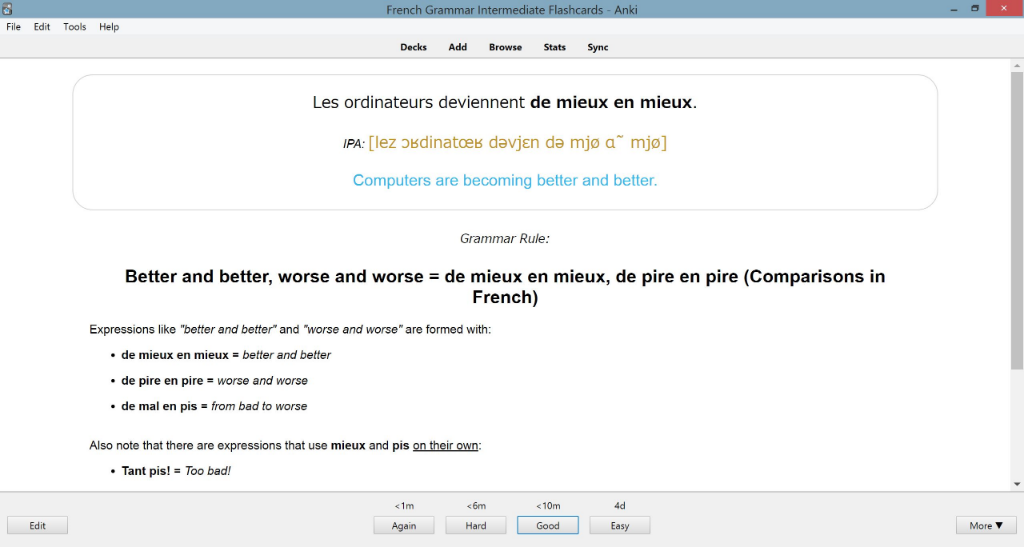Click the scrollbar up arrow
This screenshot has width=1024, height=547.
pyautogui.click(x=1017, y=66)
